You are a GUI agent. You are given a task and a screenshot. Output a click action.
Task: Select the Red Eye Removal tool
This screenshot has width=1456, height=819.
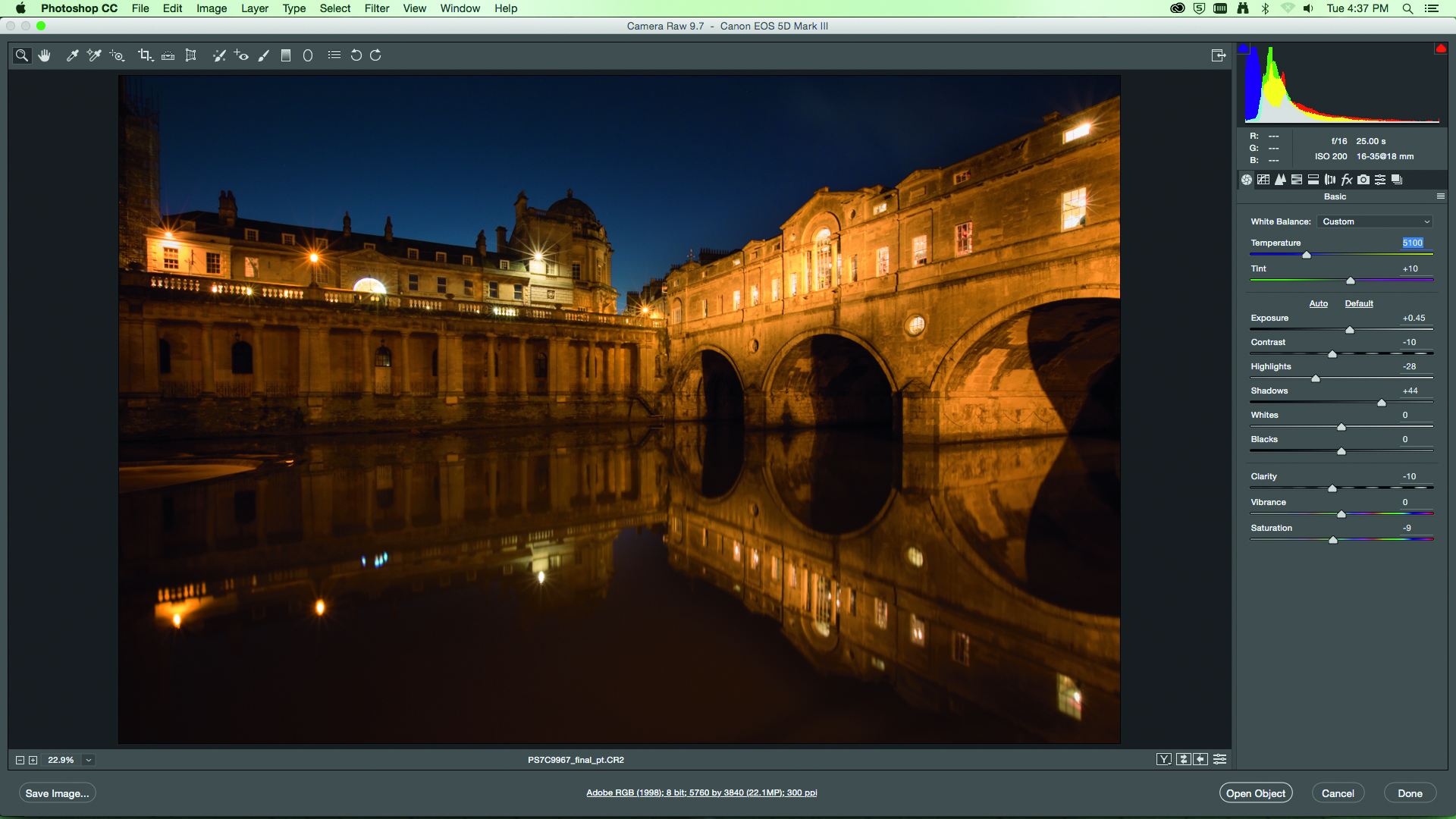coord(241,55)
